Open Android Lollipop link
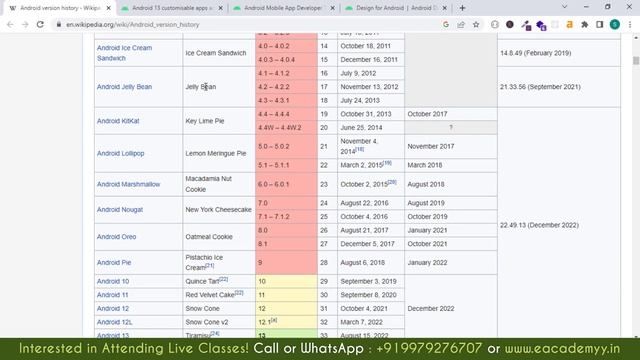This screenshot has width=640, height=360. tap(120, 153)
